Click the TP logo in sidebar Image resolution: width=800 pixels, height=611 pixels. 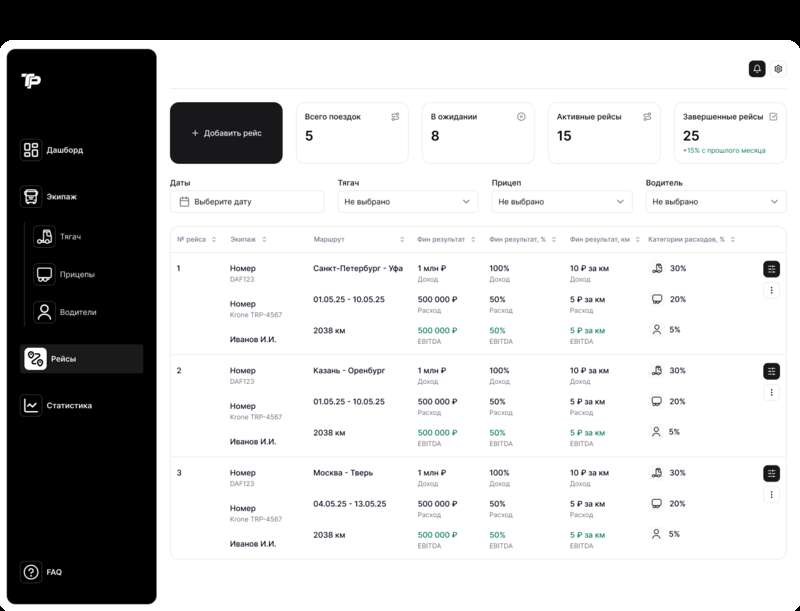31,81
